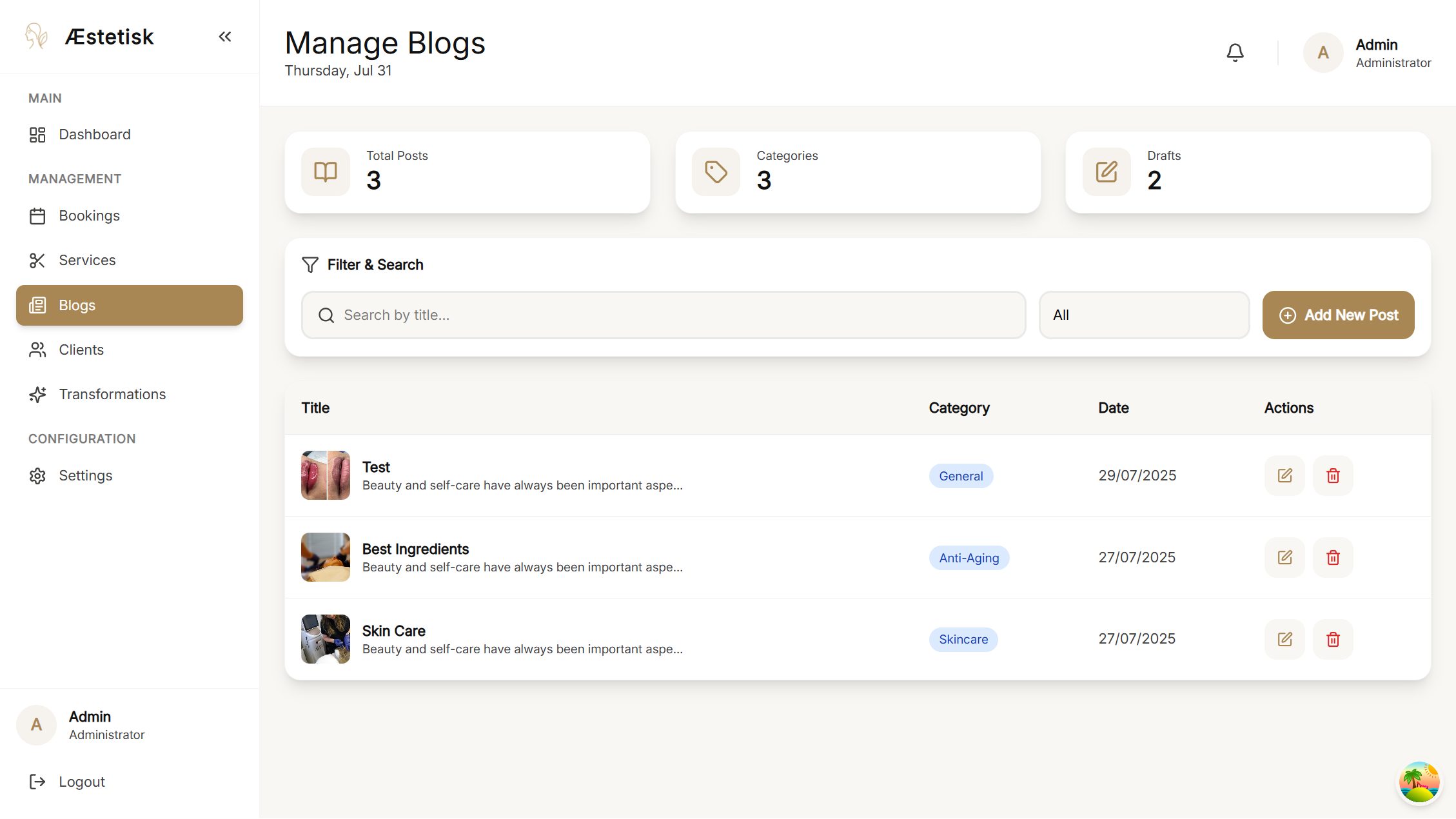Click the delete icon for the Test post
Viewport: 1456px width, 819px height.
[x=1333, y=475]
